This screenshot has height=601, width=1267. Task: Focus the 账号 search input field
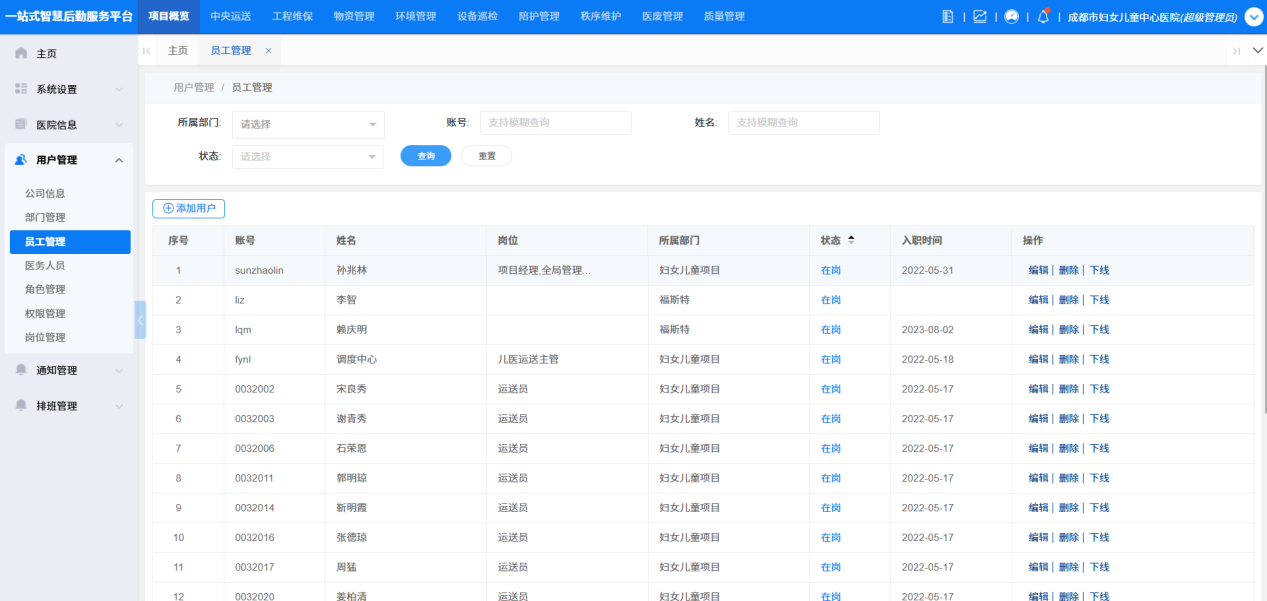(556, 122)
